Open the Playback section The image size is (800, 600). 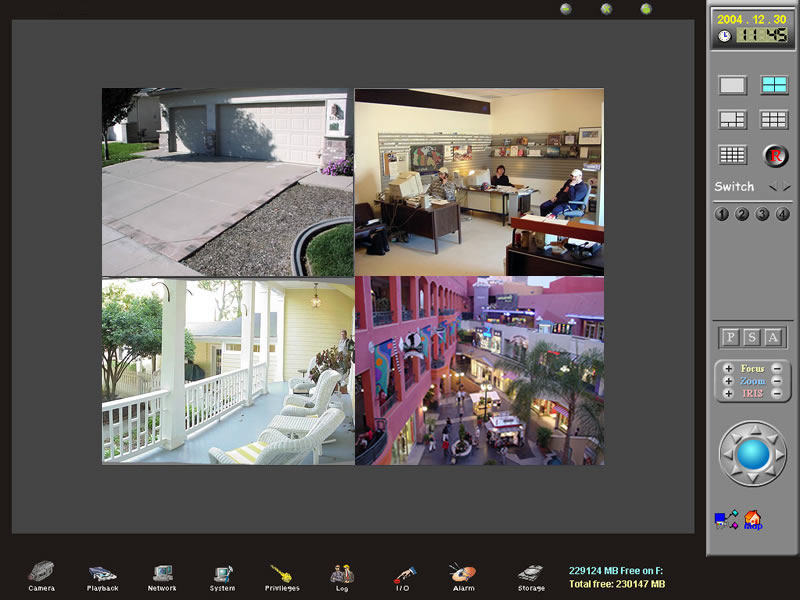pyautogui.click(x=102, y=574)
